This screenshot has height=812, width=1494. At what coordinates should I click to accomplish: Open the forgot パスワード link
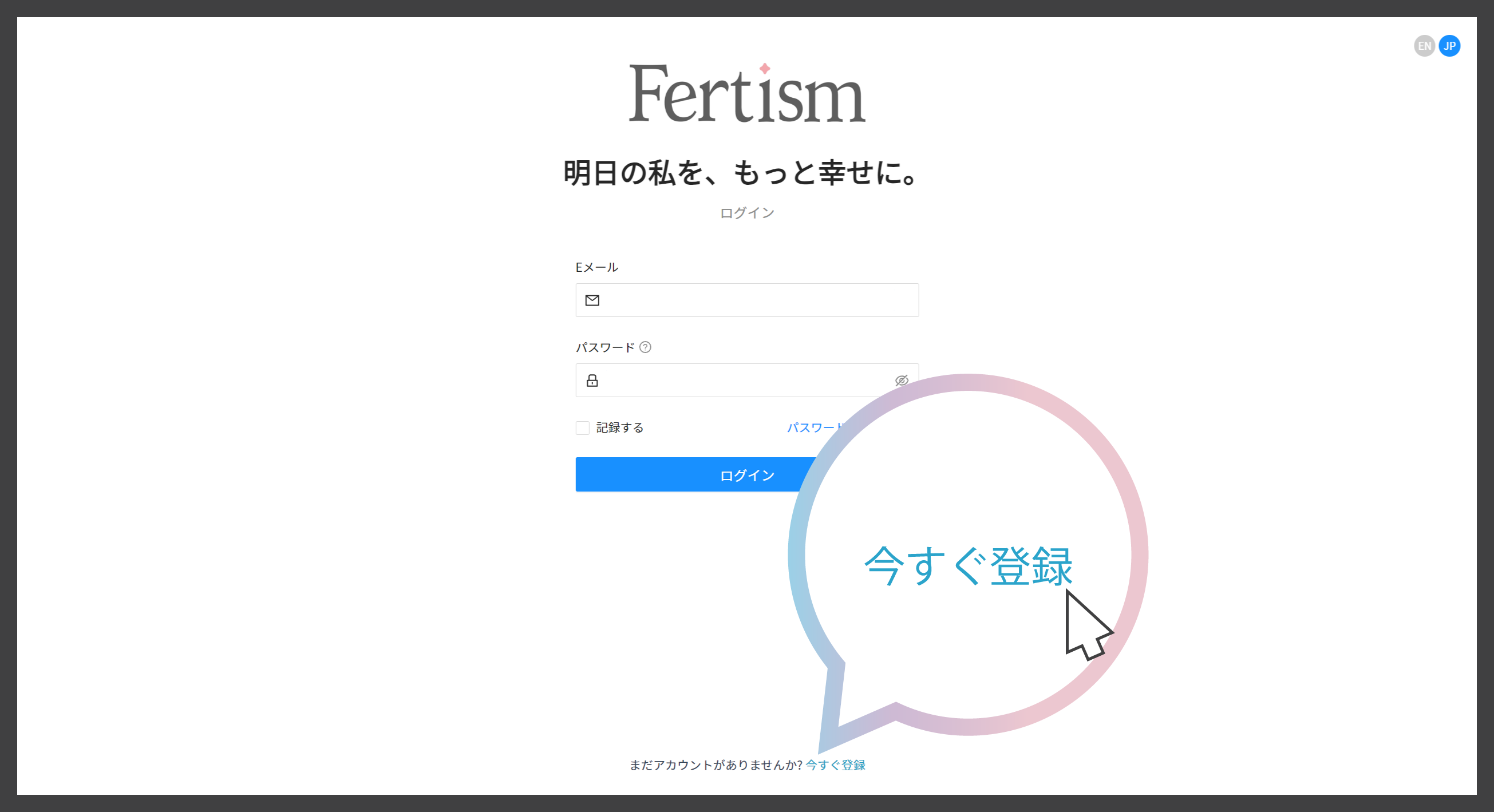[815, 427]
